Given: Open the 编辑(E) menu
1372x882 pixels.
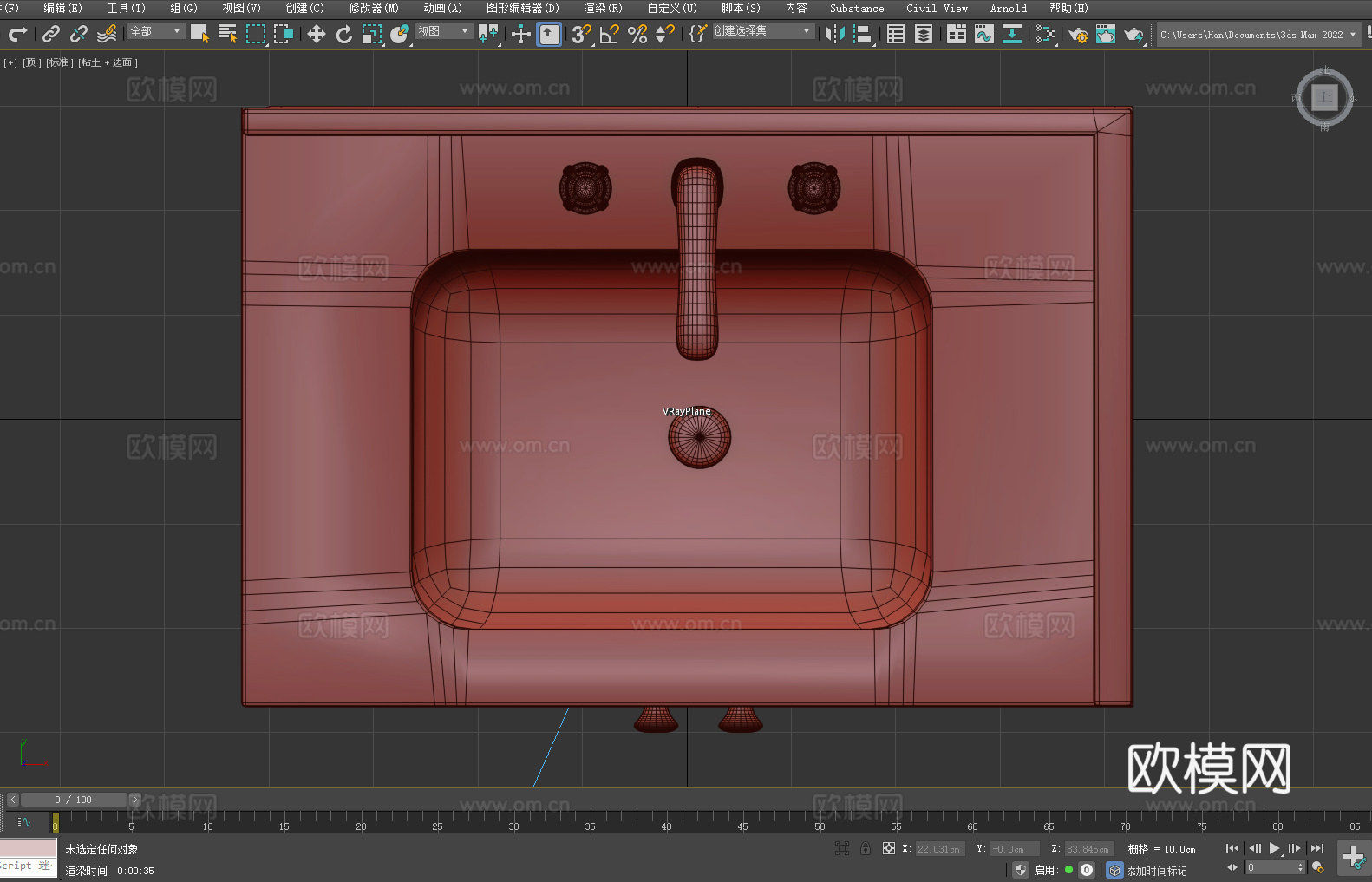Looking at the screenshot, I should click(x=63, y=8).
